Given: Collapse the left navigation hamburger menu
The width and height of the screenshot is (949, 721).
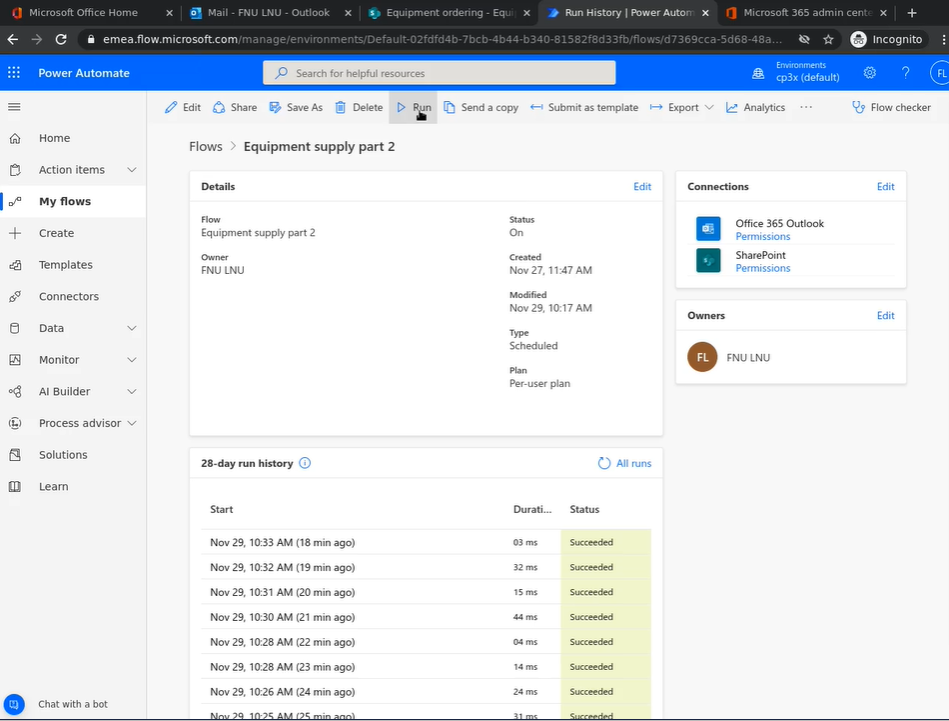Looking at the screenshot, I should (x=14, y=107).
